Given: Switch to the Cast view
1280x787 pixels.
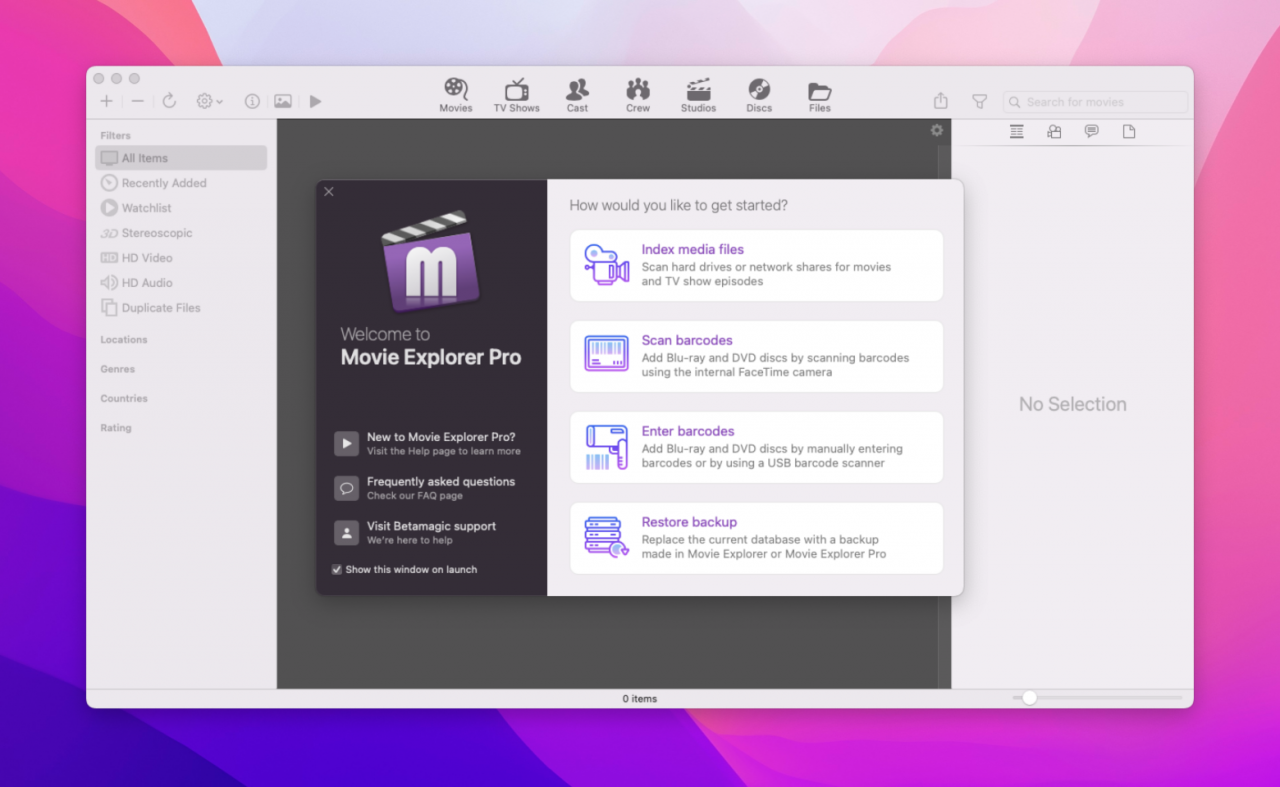Looking at the screenshot, I should tap(577, 91).
